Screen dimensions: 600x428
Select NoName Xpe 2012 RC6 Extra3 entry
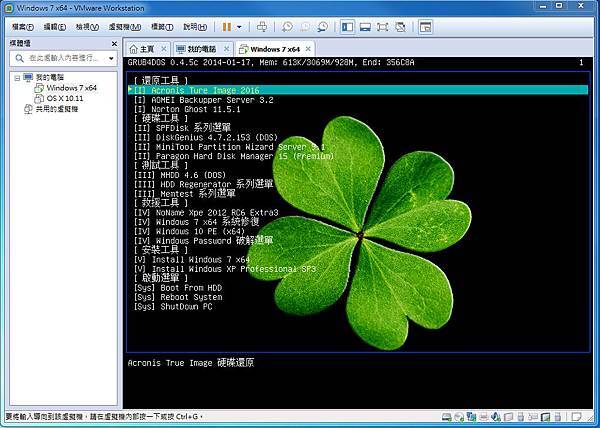(x=206, y=213)
